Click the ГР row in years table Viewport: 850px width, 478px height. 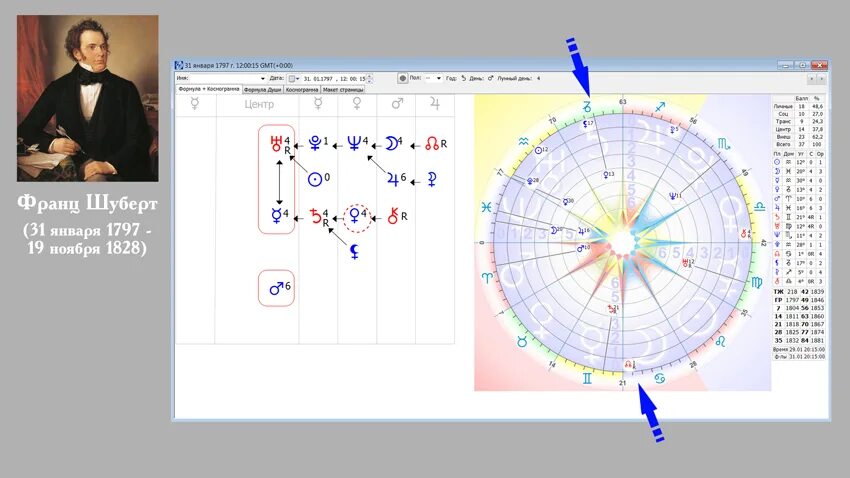point(799,300)
